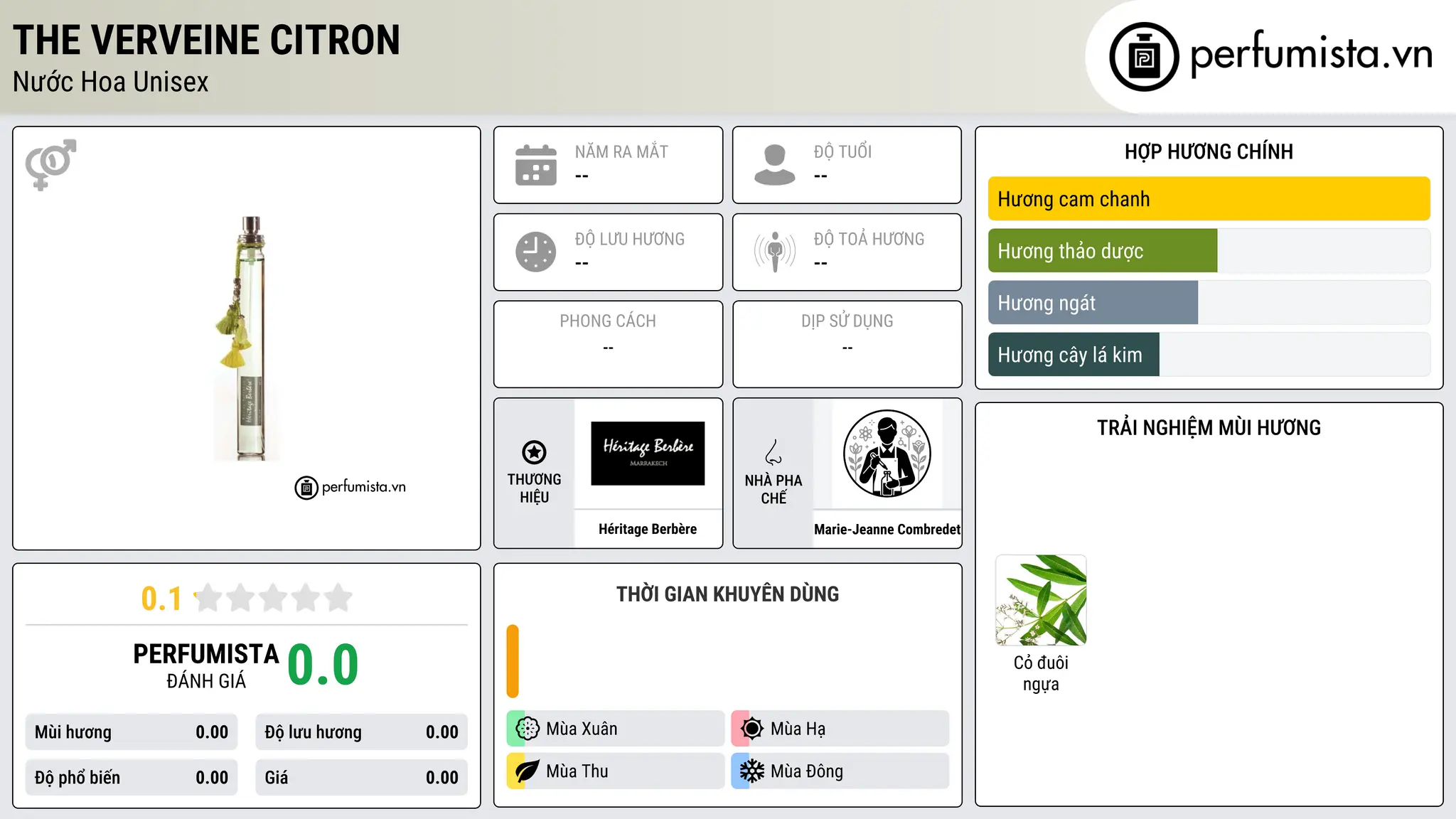Open perfumer Marie-Jeanne Combredet link
The width and height of the screenshot is (1456, 819).
(x=887, y=529)
